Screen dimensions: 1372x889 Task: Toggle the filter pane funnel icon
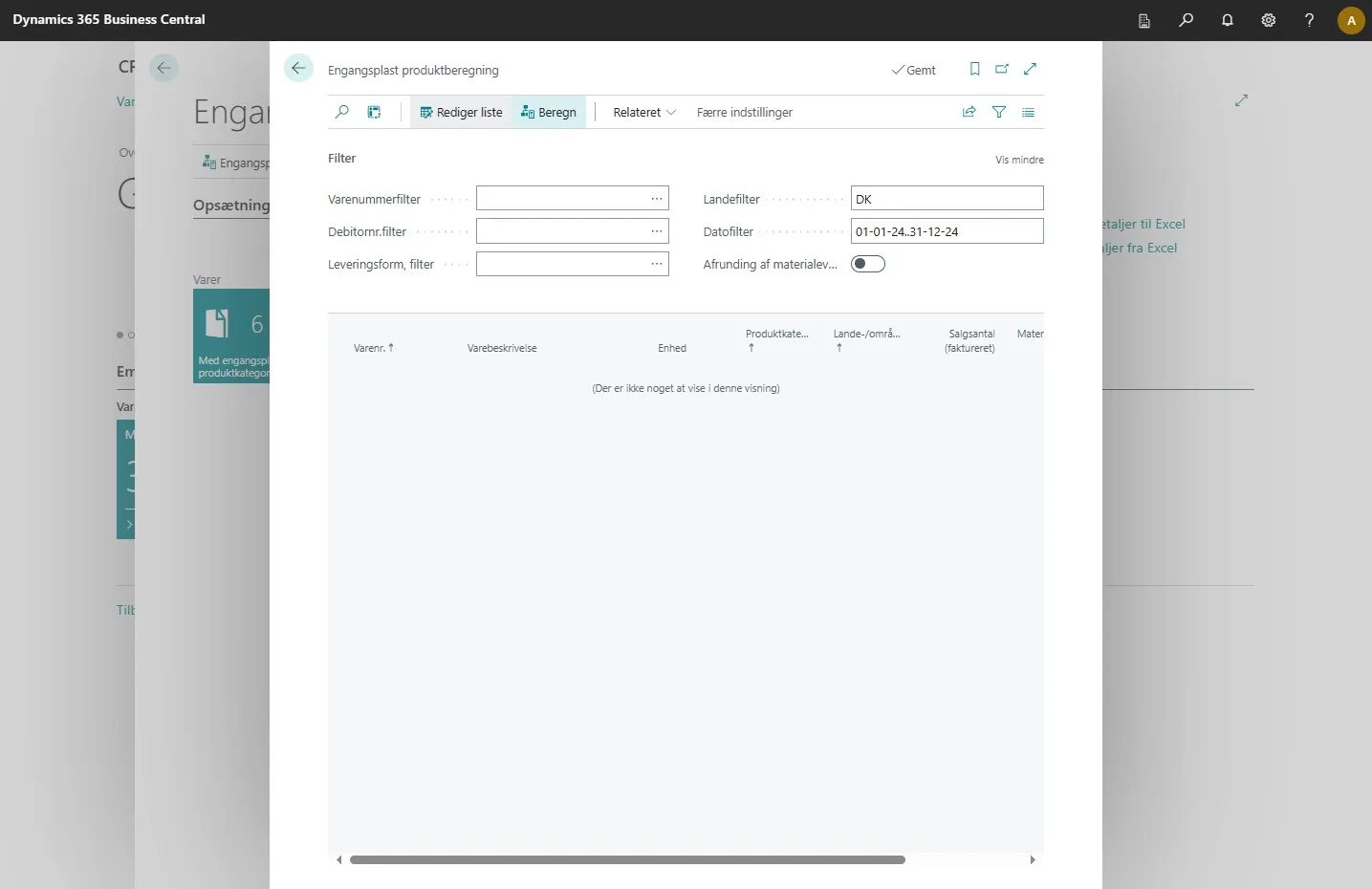(999, 112)
